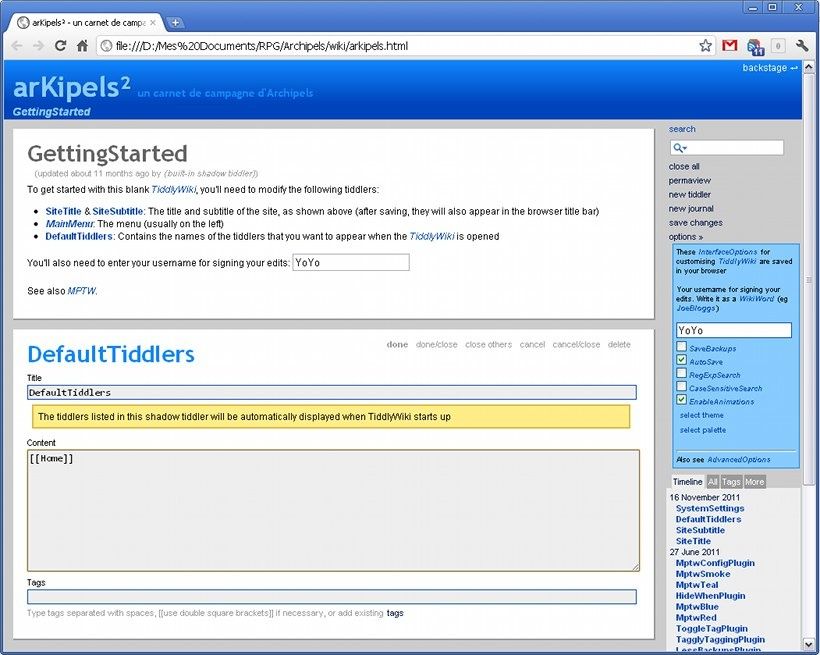Open Gmail extension icon

(x=730, y=46)
